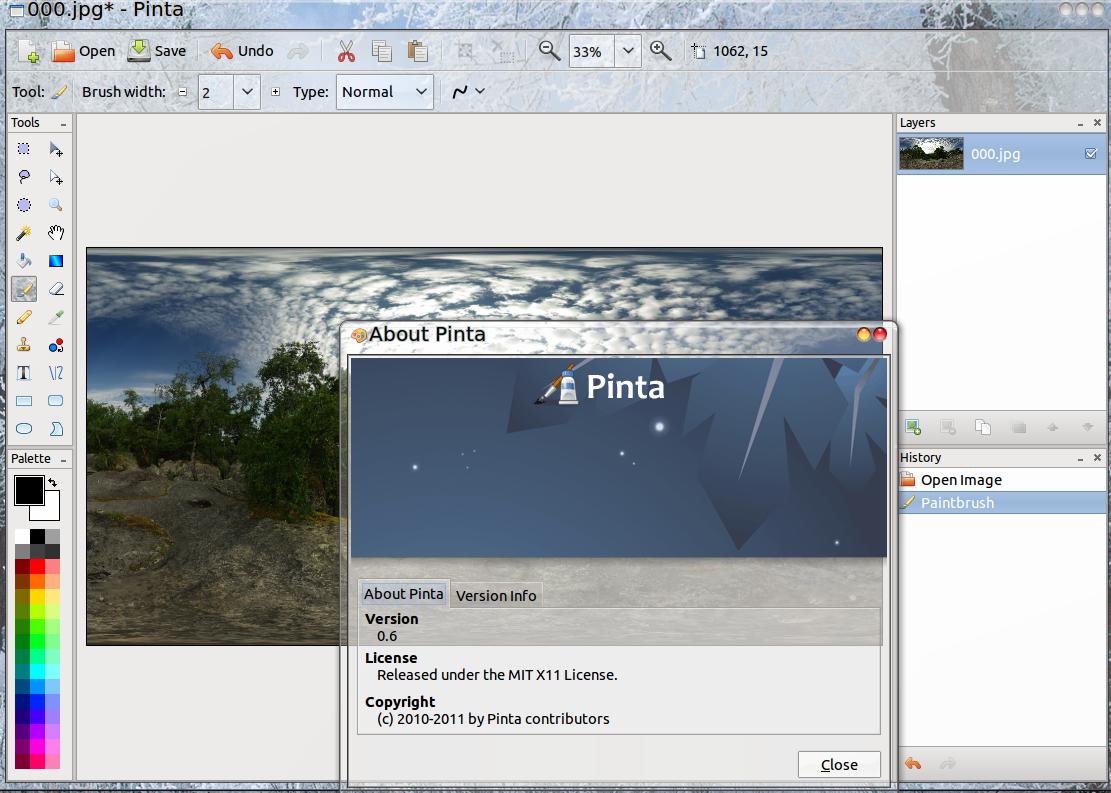Select the Move Selected tool
The image size is (1111, 793).
click(56, 149)
